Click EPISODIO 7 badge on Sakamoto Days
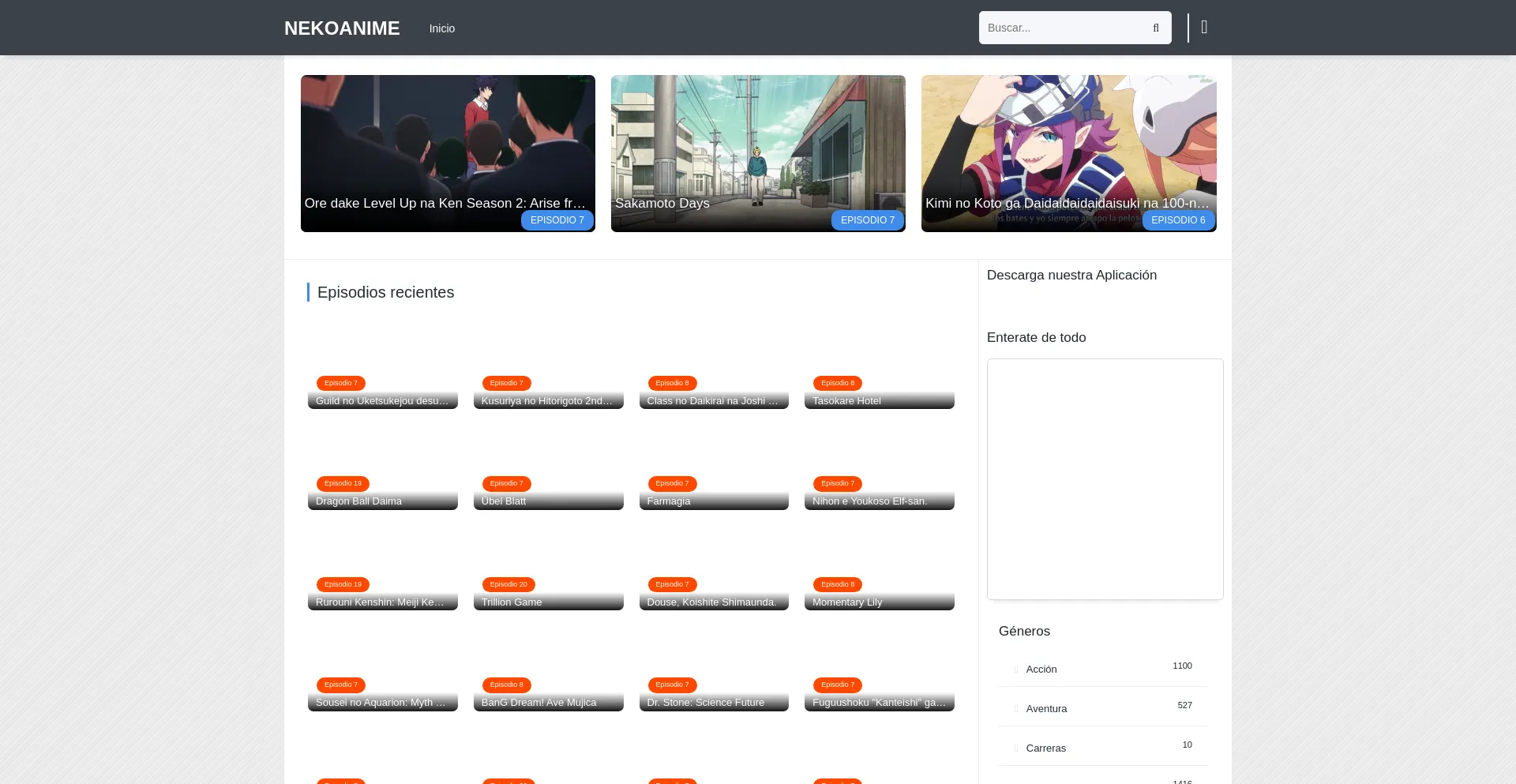The image size is (1516, 784). tap(867, 220)
